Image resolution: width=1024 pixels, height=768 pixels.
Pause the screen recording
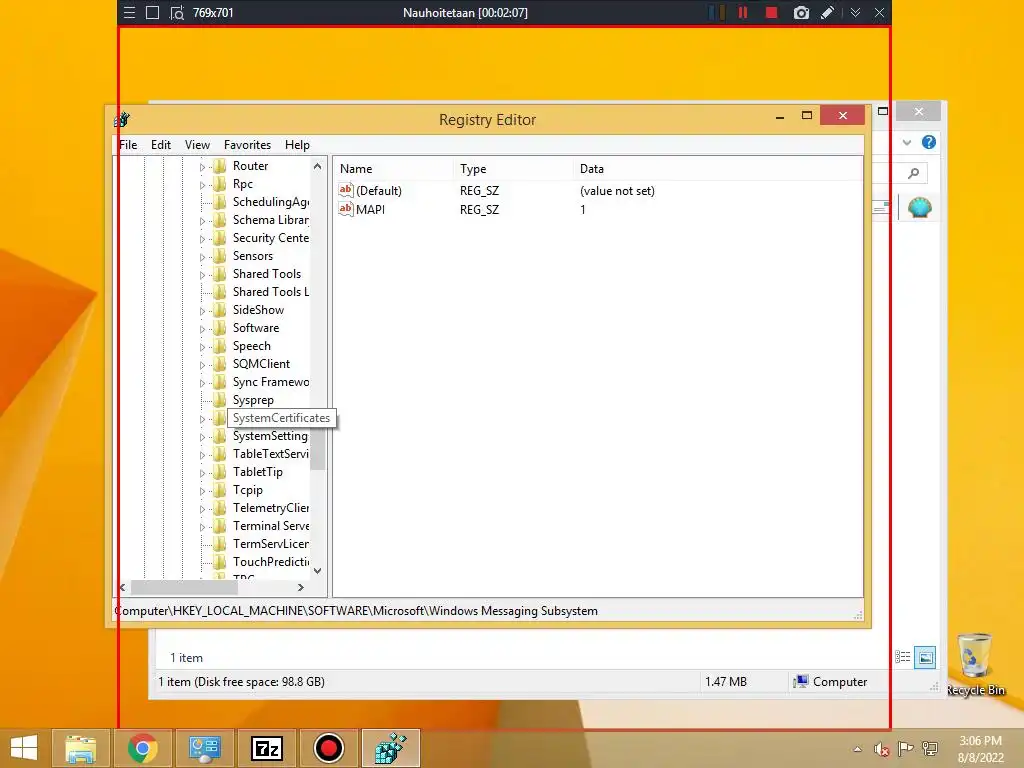(x=743, y=12)
